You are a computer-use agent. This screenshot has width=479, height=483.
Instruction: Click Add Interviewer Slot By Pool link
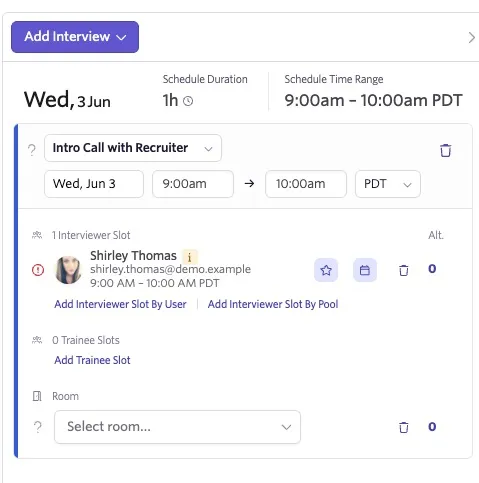[x=273, y=304]
